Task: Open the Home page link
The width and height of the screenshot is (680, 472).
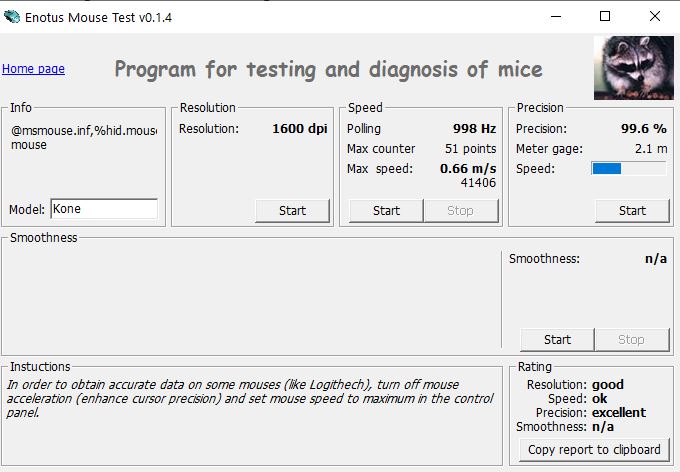Action: [x=33, y=69]
